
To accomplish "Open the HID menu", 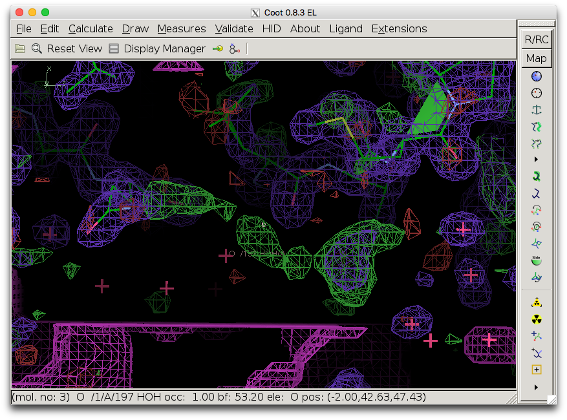I will coord(272,29).
